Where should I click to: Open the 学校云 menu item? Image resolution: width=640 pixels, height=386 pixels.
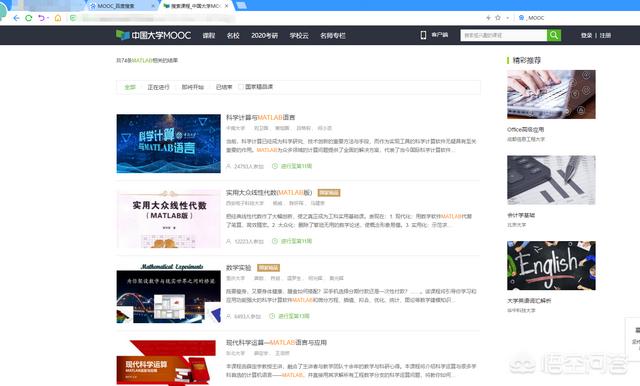tap(299, 35)
